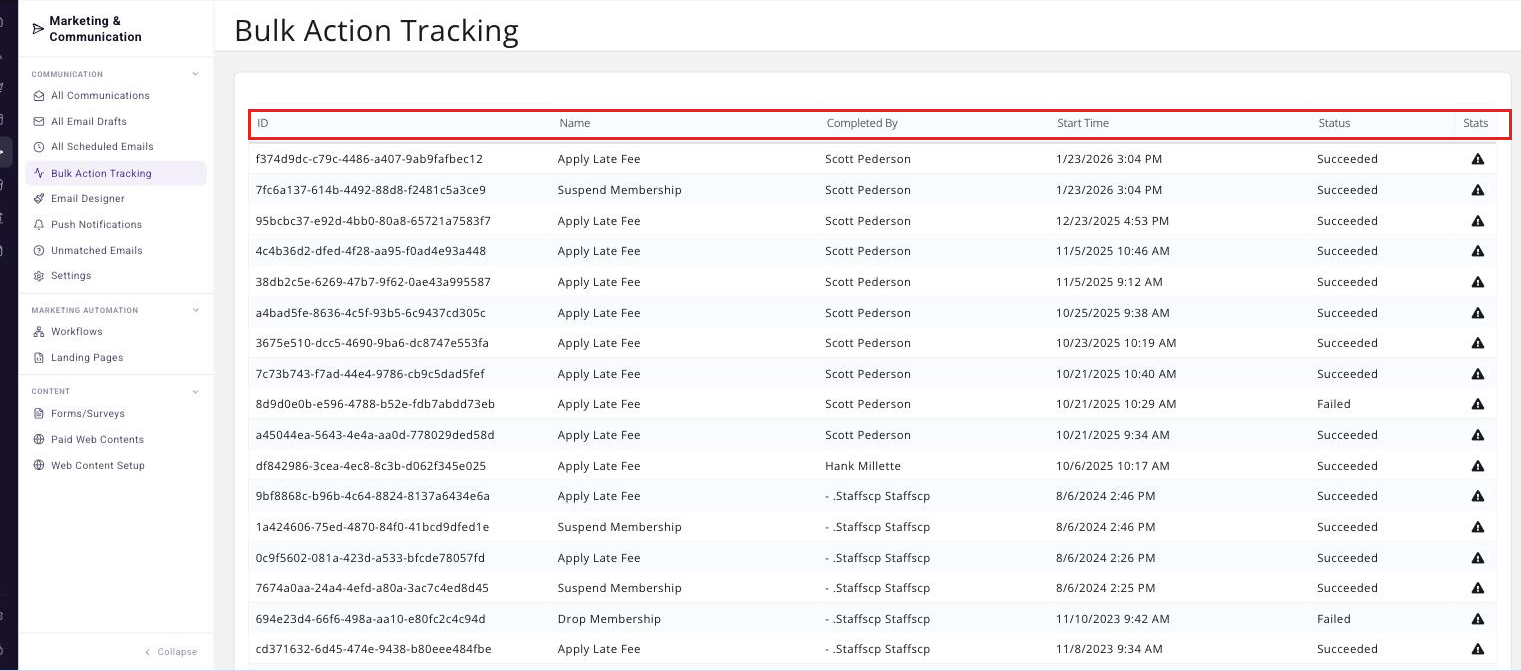Select Drop Membership name cell
This screenshot has height=671, width=1521.
coord(609,619)
